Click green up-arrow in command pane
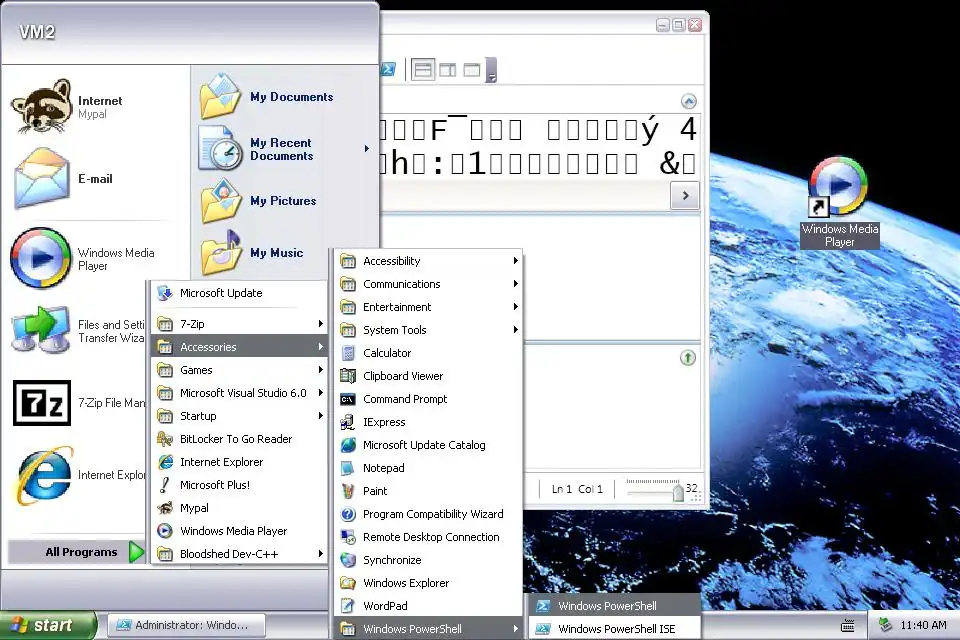The width and height of the screenshot is (960, 640). 688,358
